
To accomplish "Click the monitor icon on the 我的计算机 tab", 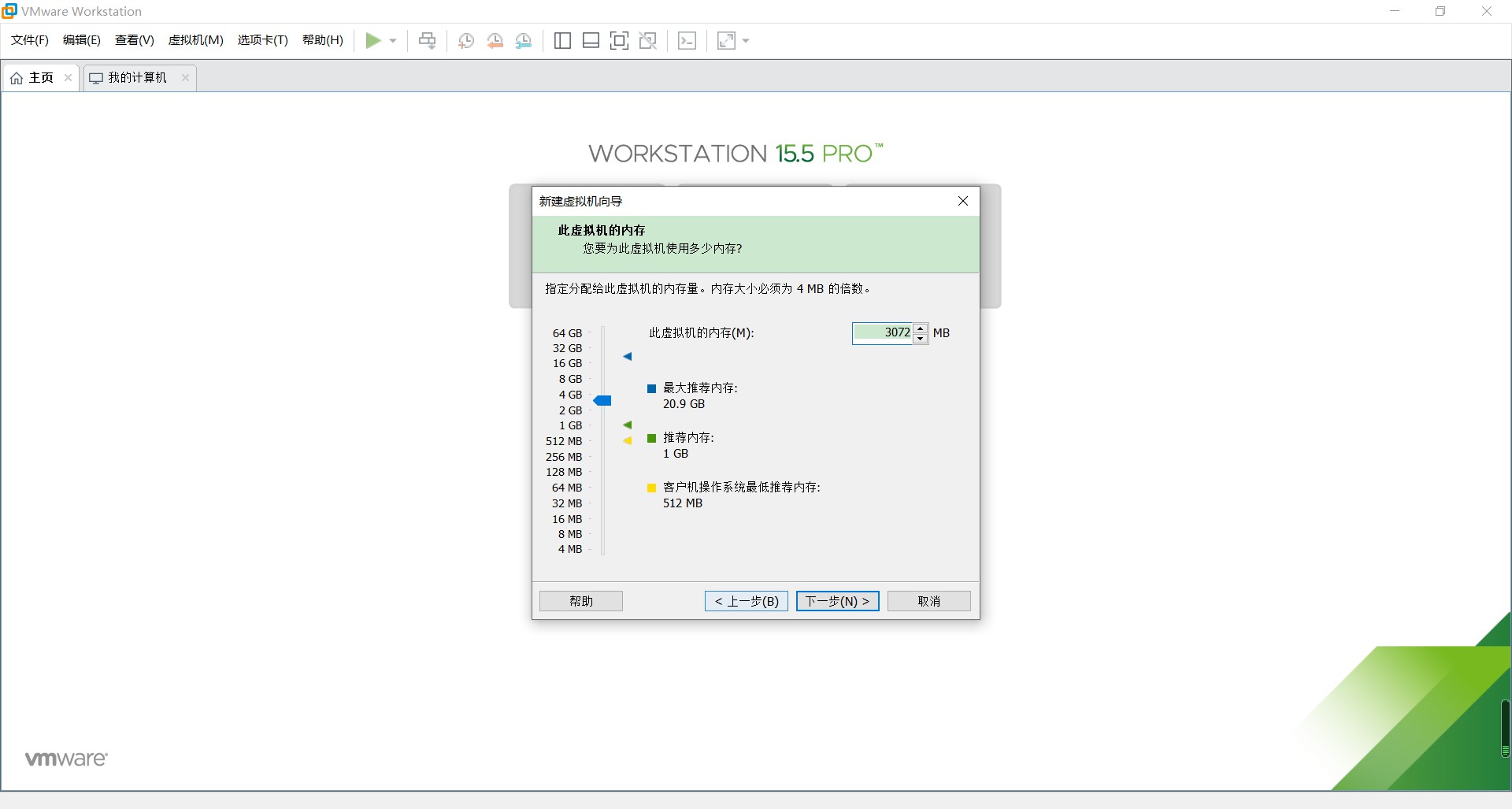I will [x=96, y=78].
